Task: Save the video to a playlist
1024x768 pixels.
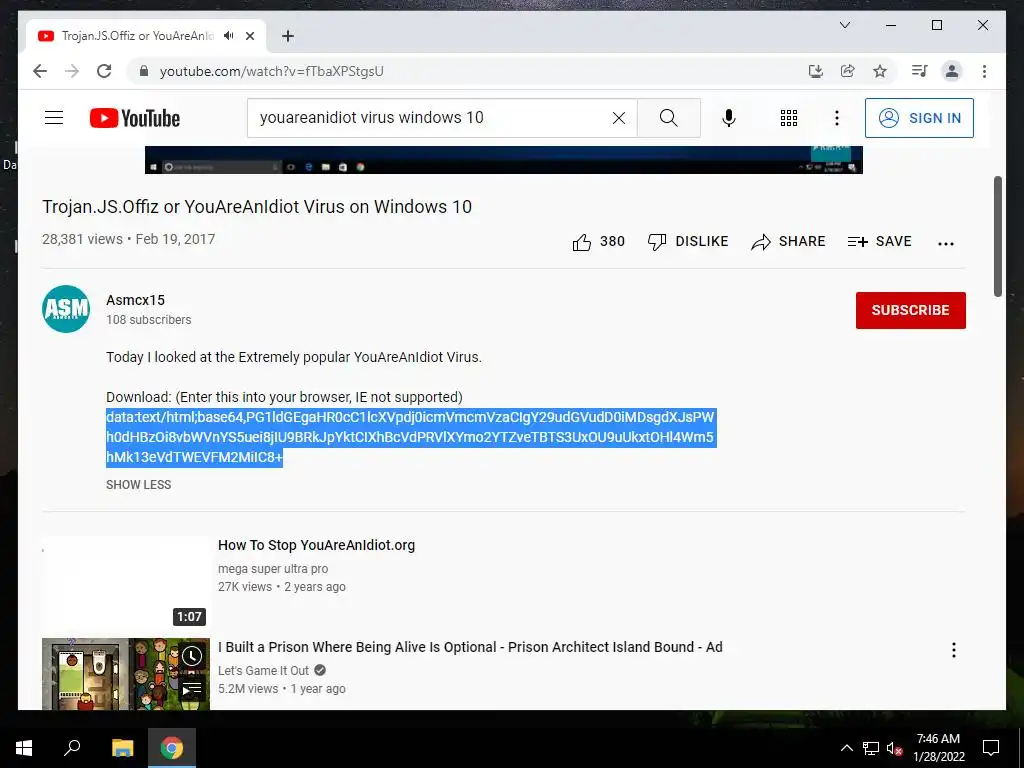Action: [879, 242]
